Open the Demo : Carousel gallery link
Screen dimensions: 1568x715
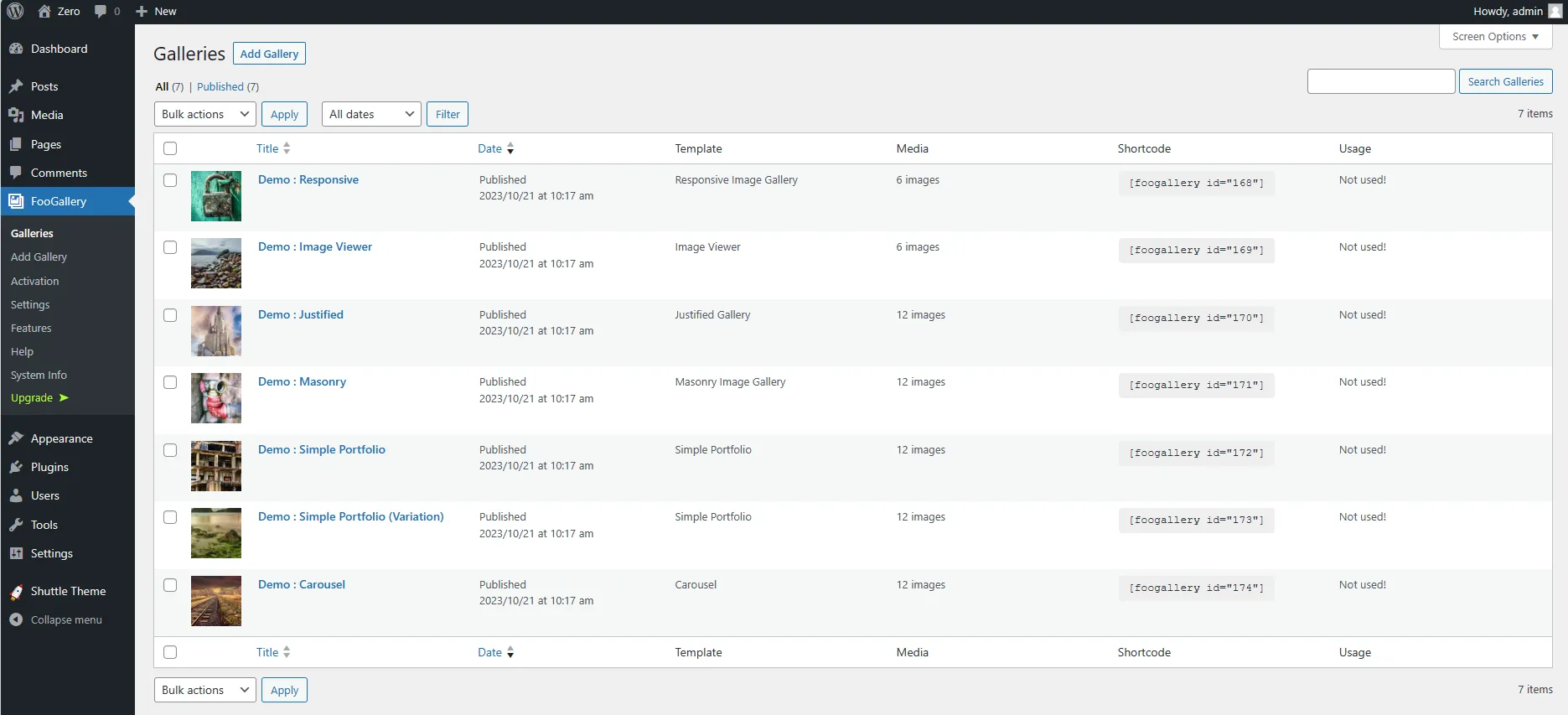302,584
